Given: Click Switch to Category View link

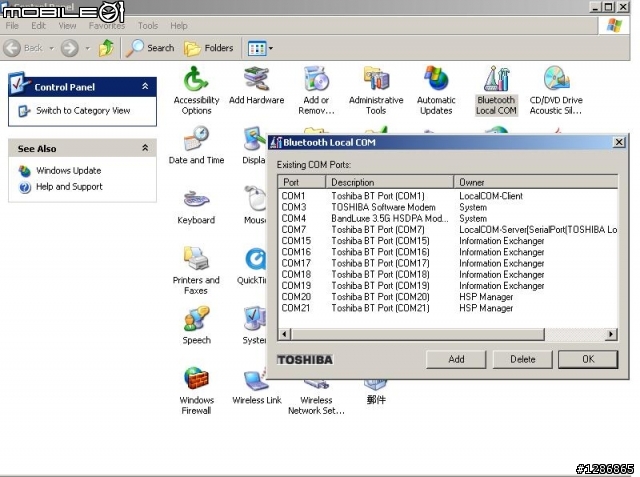Looking at the screenshot, I should (x=83, y=111).
